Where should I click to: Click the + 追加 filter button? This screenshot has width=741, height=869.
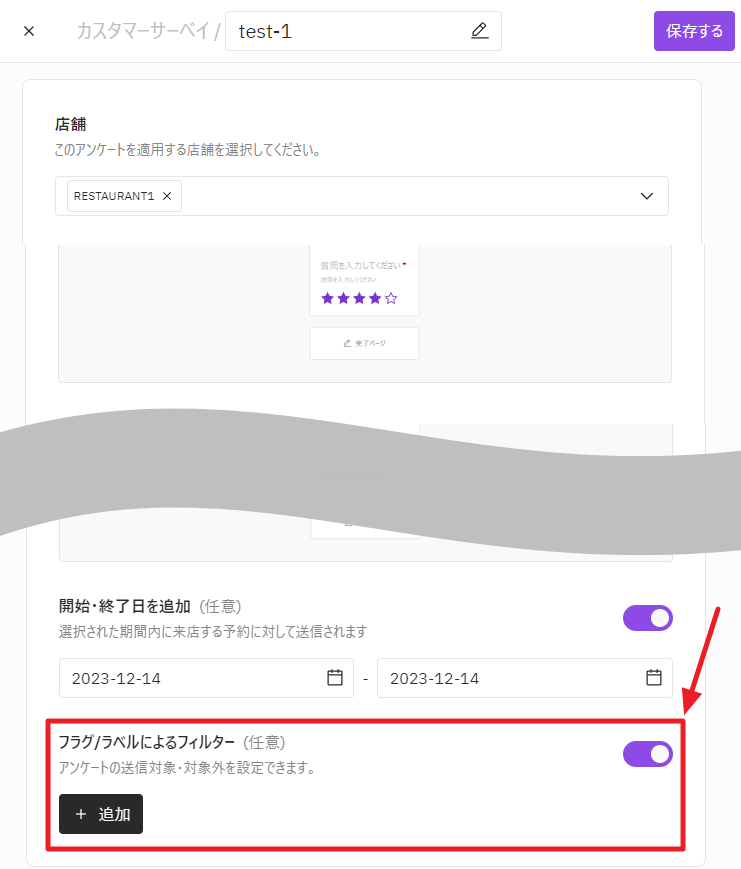101,814
